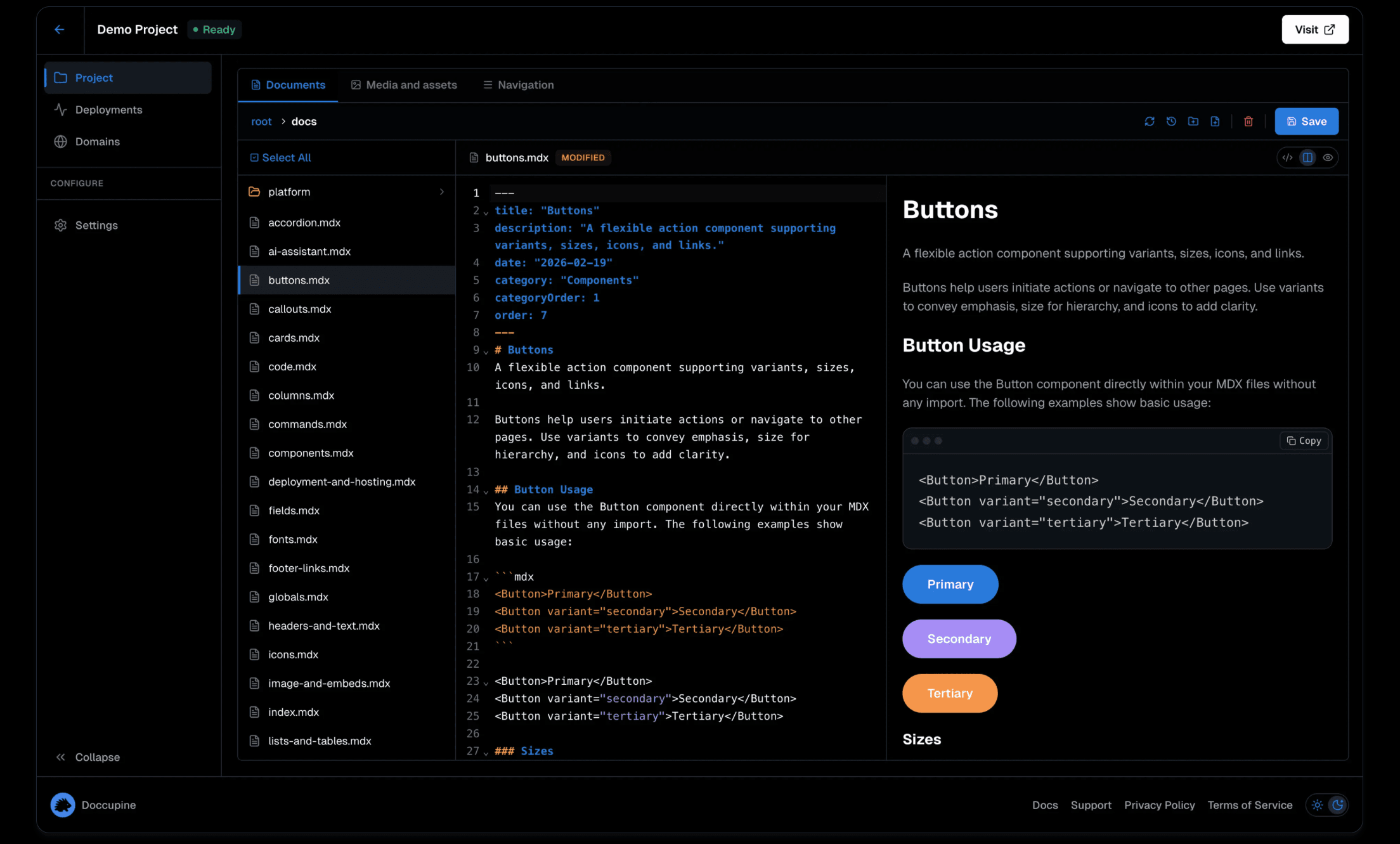Switch to the Media and assets tab

pyautogui.click(x=404, y=85)
